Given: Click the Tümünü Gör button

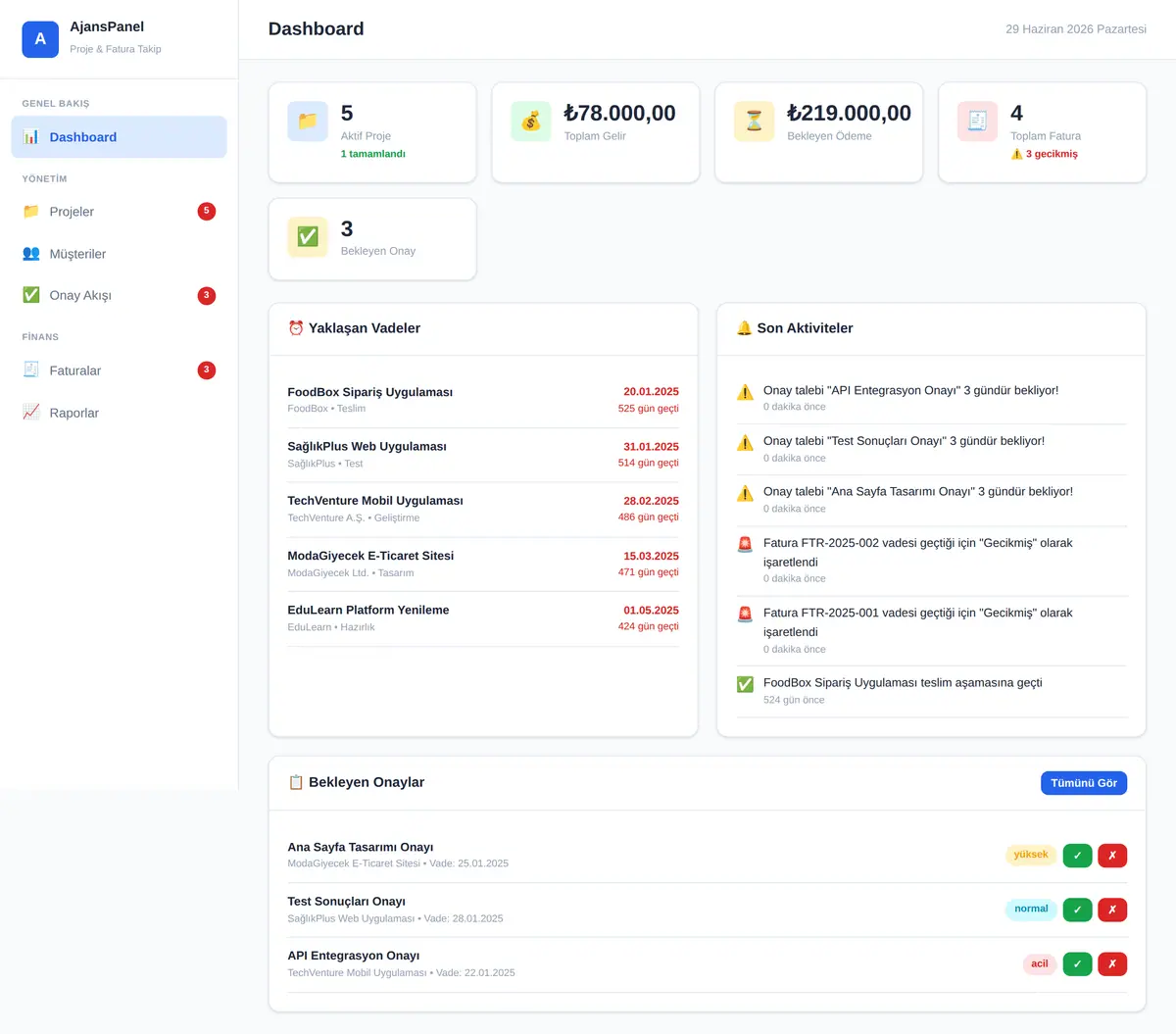Looking at the screenshot, I should coord(1084,783).
